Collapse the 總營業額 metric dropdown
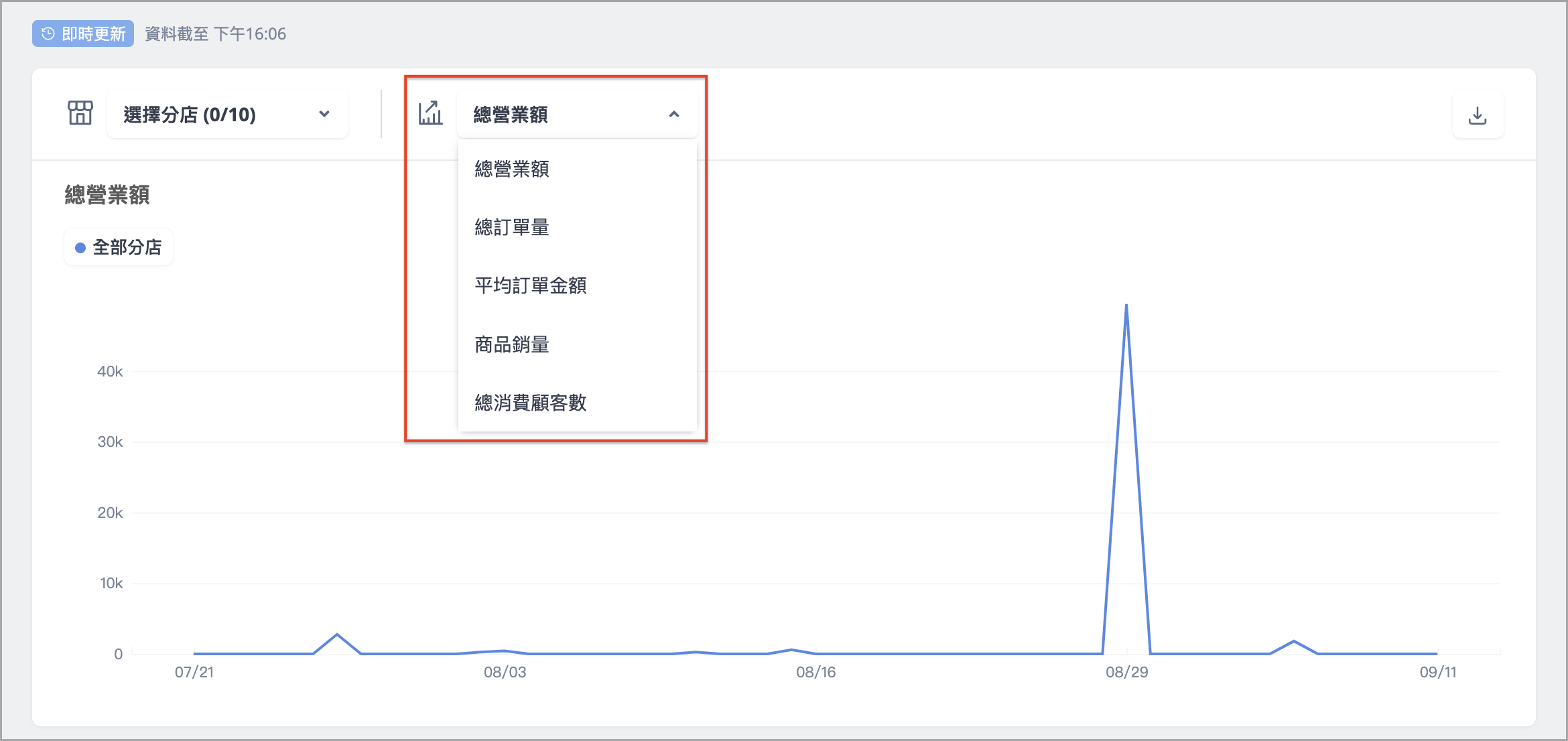This screenshot has width=1568, height=741. [x=577, y=115]
